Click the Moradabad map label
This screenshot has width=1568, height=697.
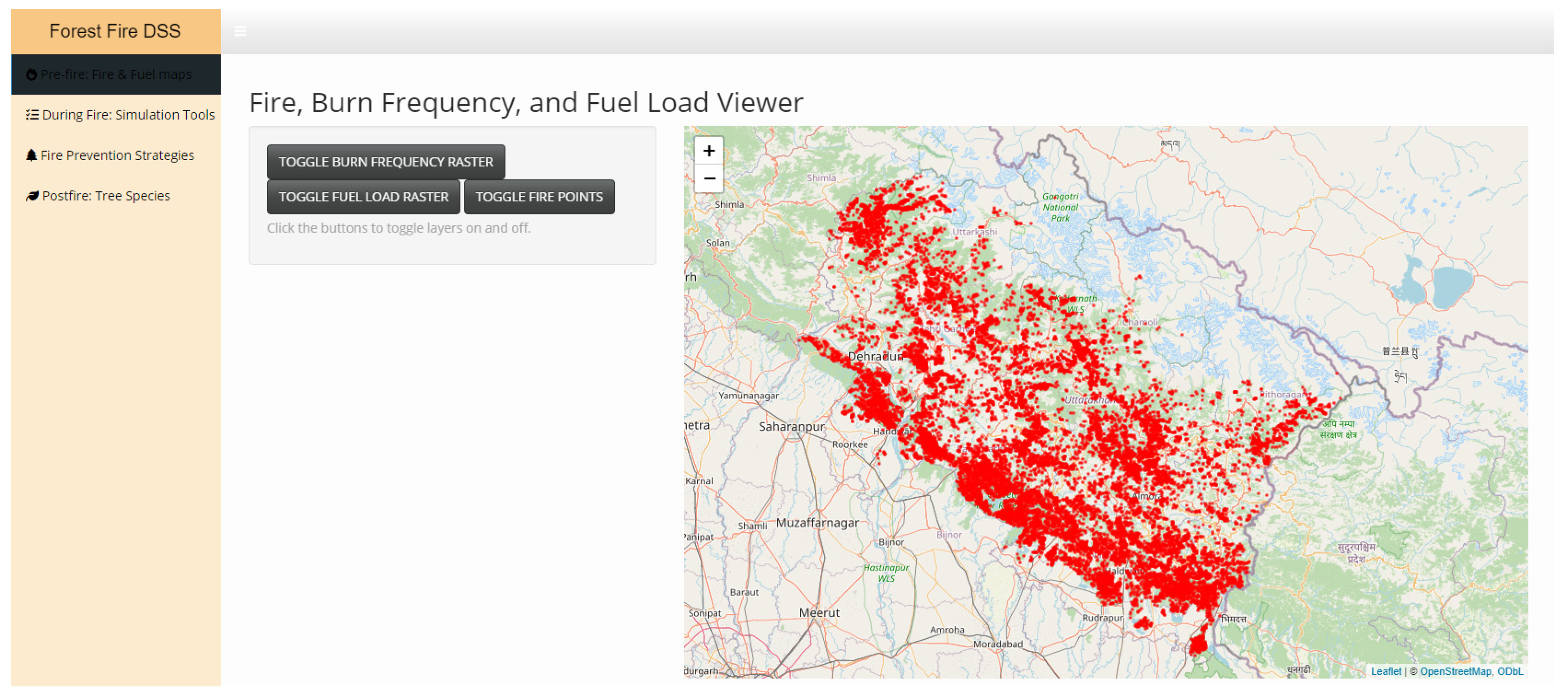[x=997, y=644]
